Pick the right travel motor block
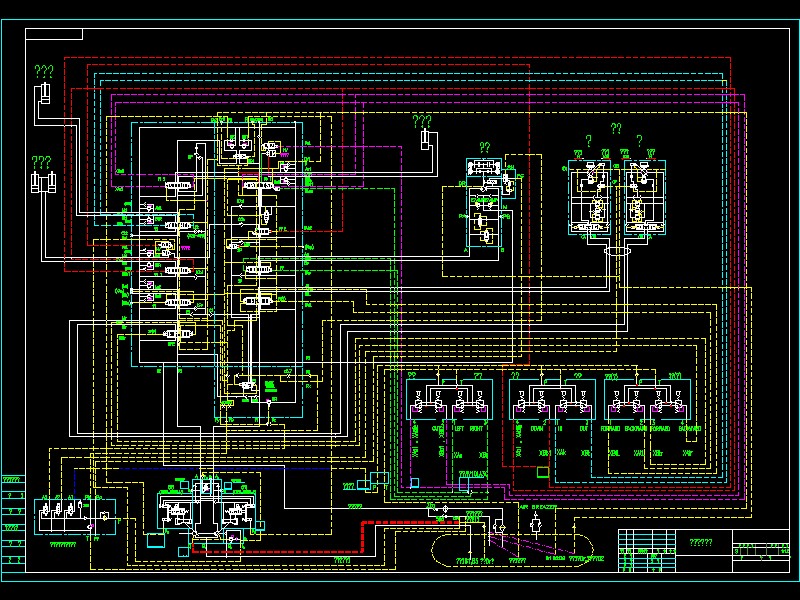 coord(645,197)
